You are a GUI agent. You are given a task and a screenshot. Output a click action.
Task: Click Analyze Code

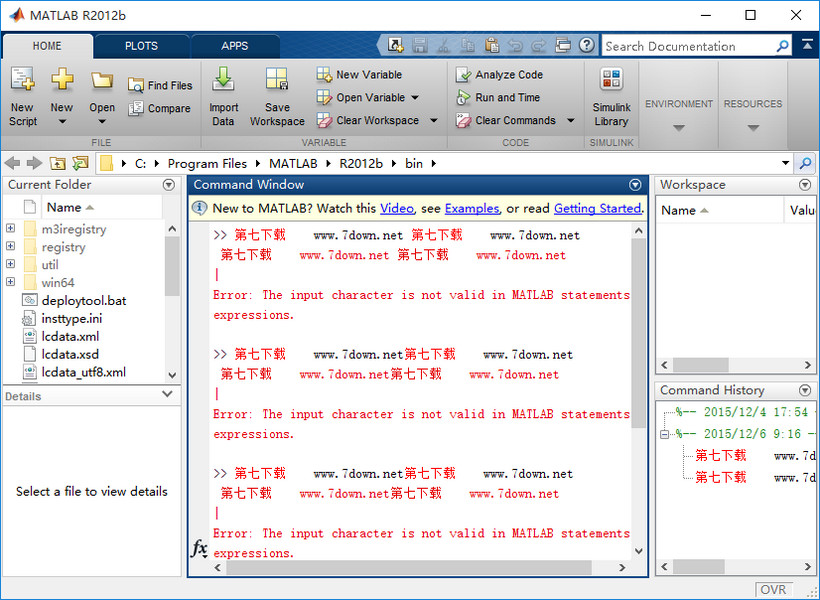point(499,75)
